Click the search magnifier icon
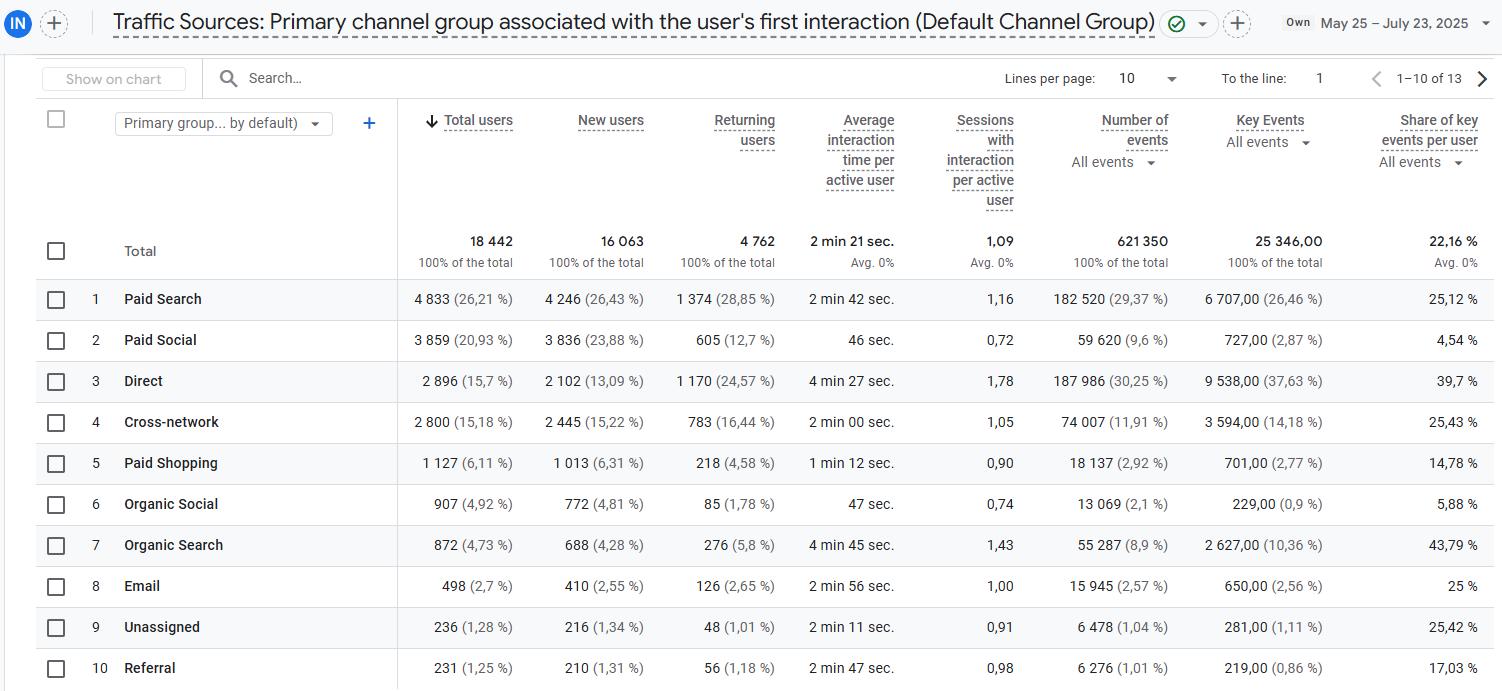This screenshot has width=1502, height=691. pos(229,79)
